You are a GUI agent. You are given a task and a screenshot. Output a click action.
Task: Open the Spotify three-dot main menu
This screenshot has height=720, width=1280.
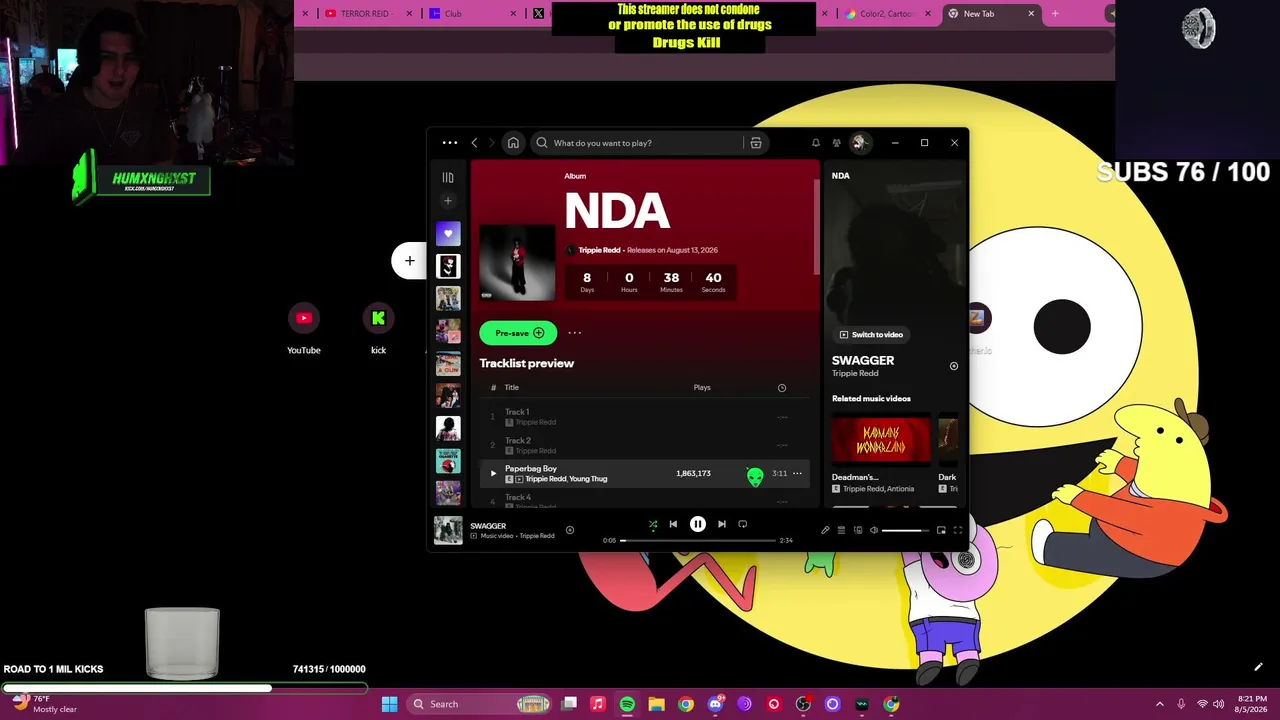pyautogui.click(x=450, y=143)
